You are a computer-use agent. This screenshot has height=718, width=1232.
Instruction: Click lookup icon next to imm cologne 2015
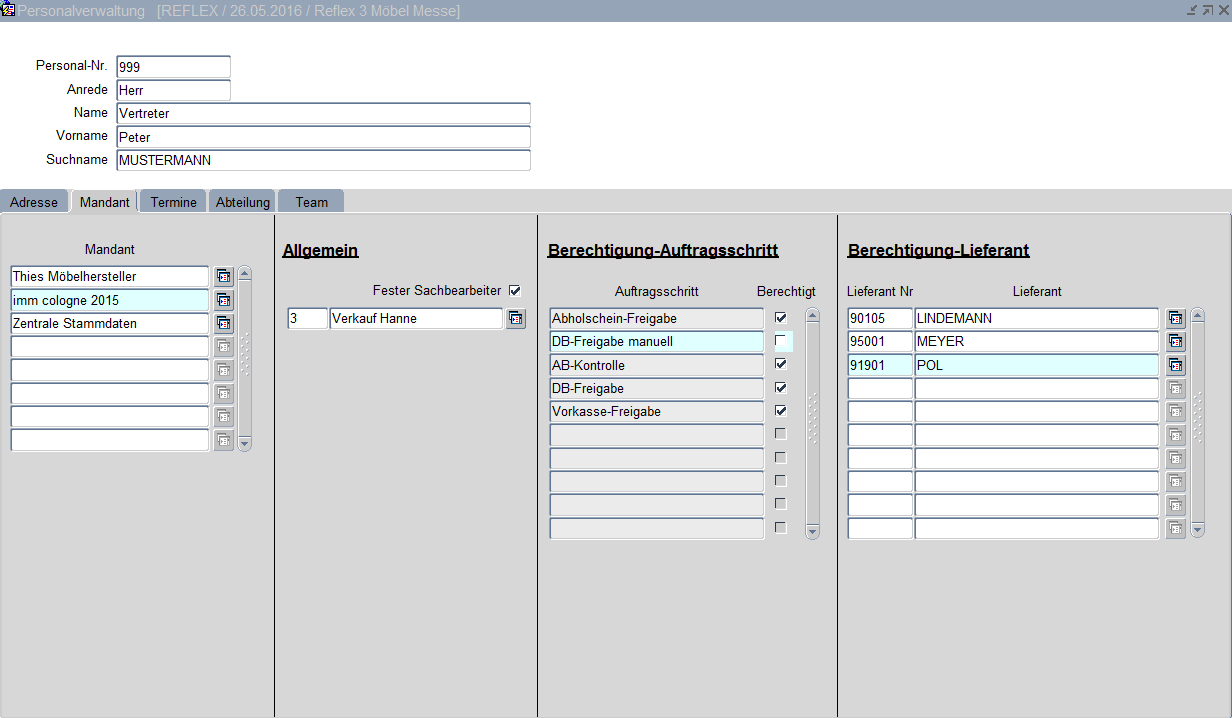click(223, 300)
